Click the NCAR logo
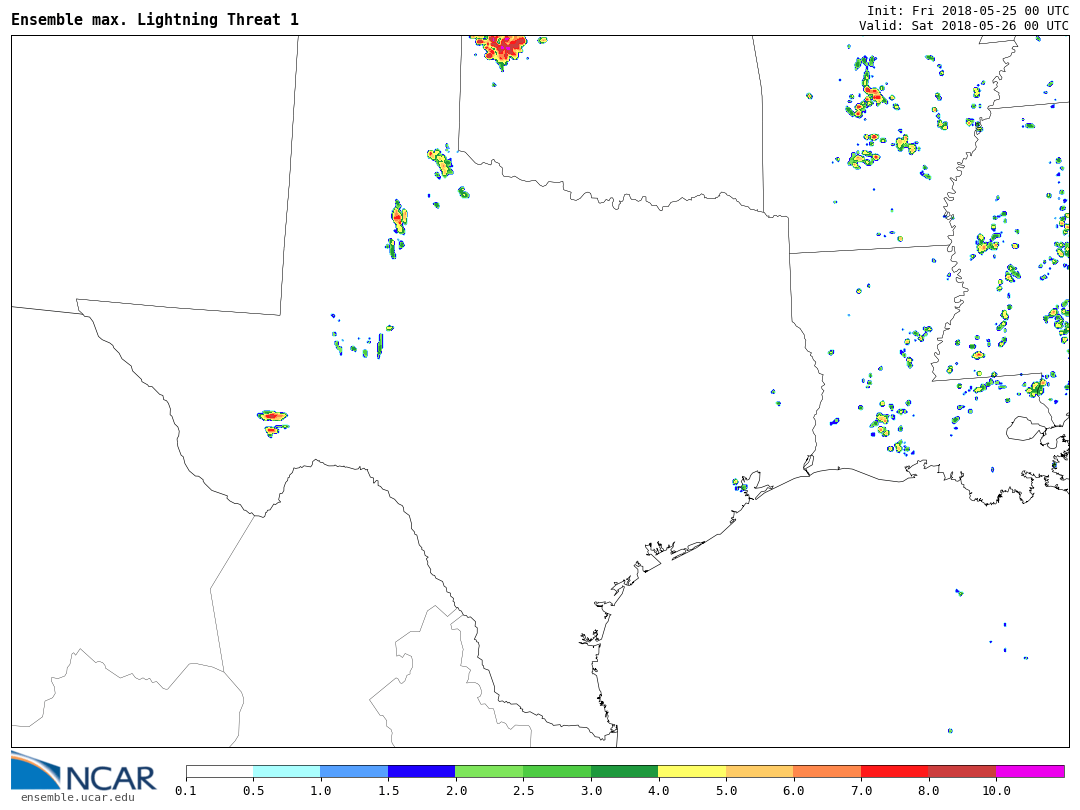 click(x=83, y=771)
